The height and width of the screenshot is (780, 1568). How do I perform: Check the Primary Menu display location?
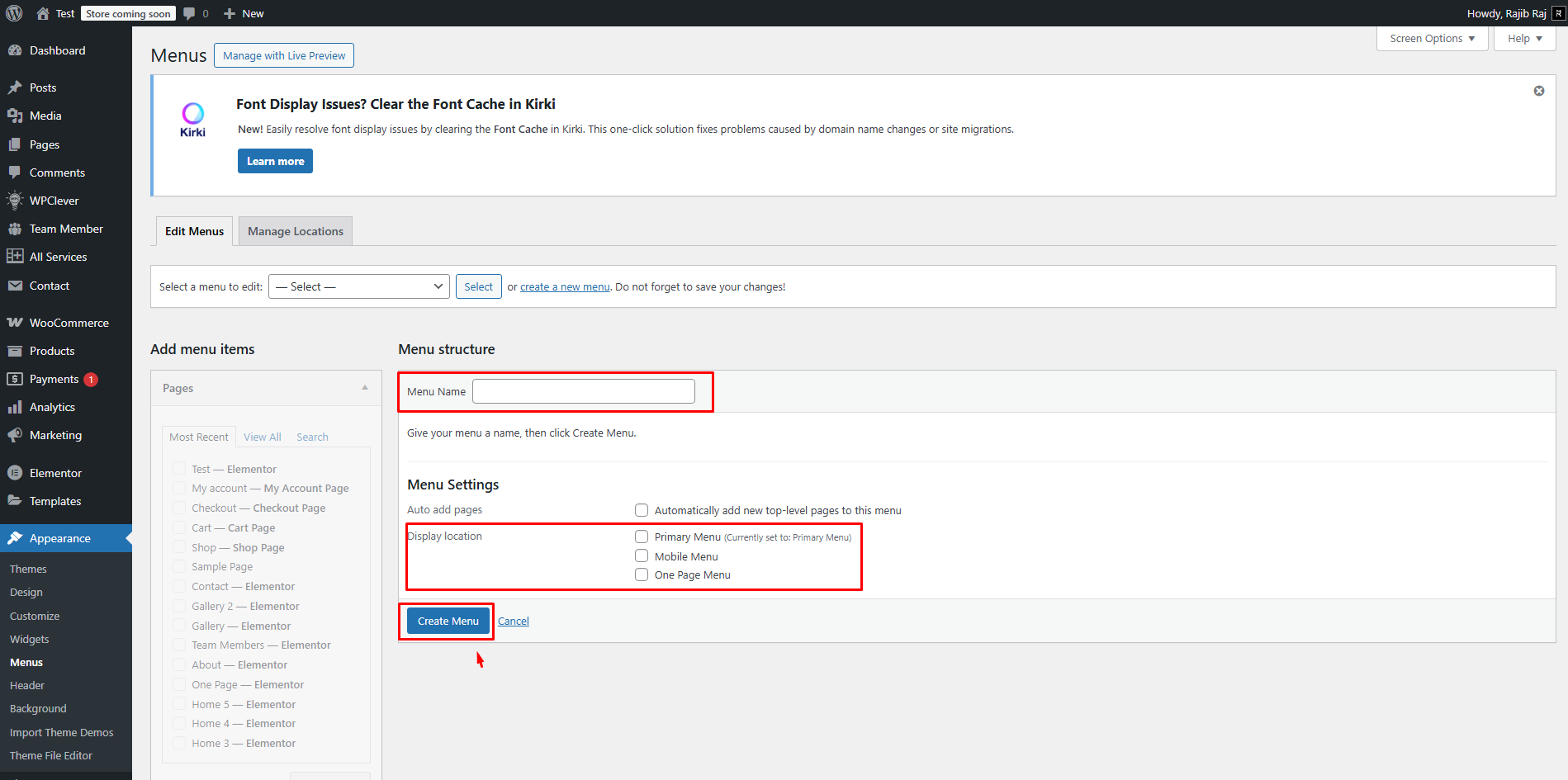[642, 537]
